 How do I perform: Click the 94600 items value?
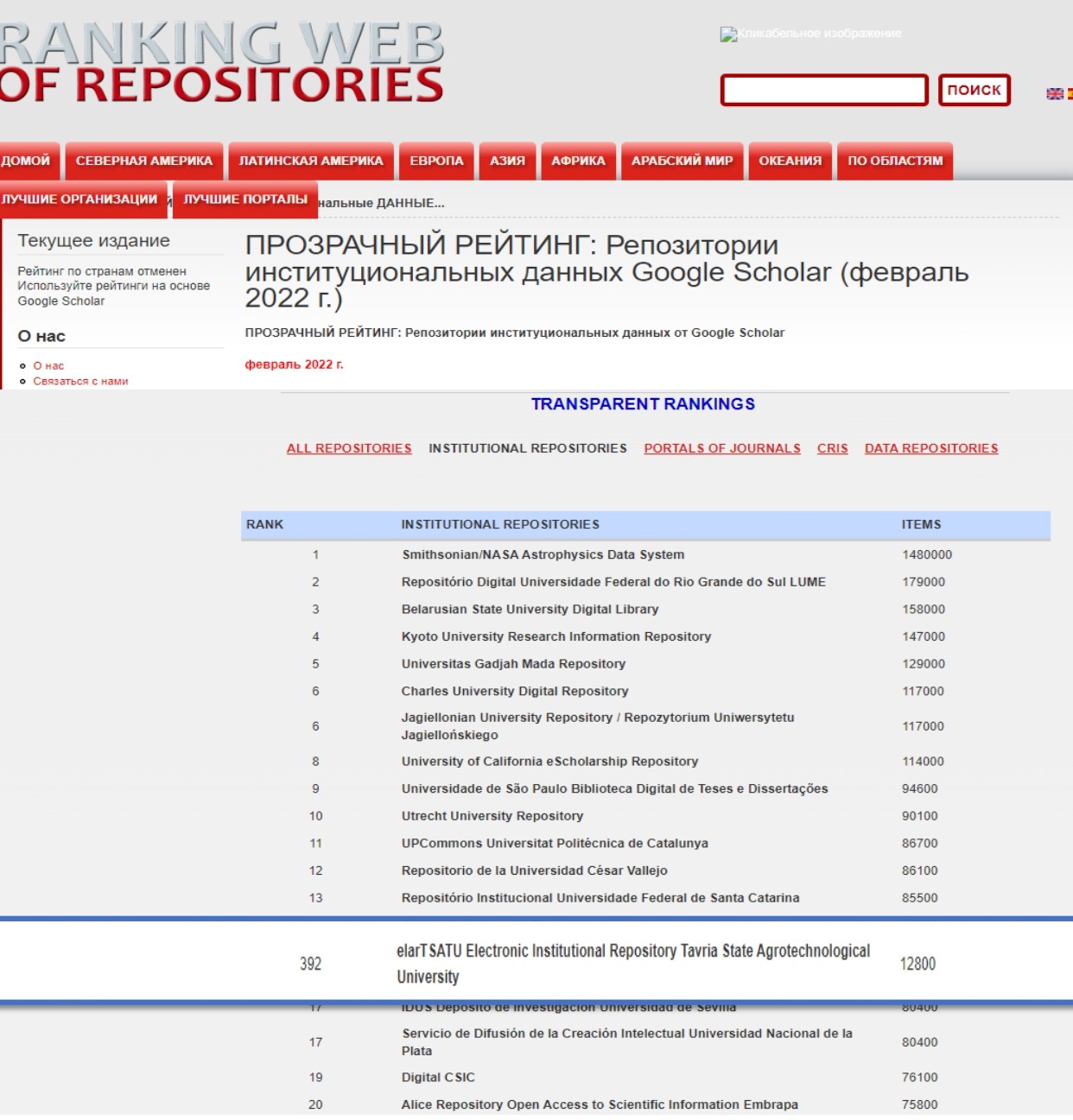tap(920, 788)
